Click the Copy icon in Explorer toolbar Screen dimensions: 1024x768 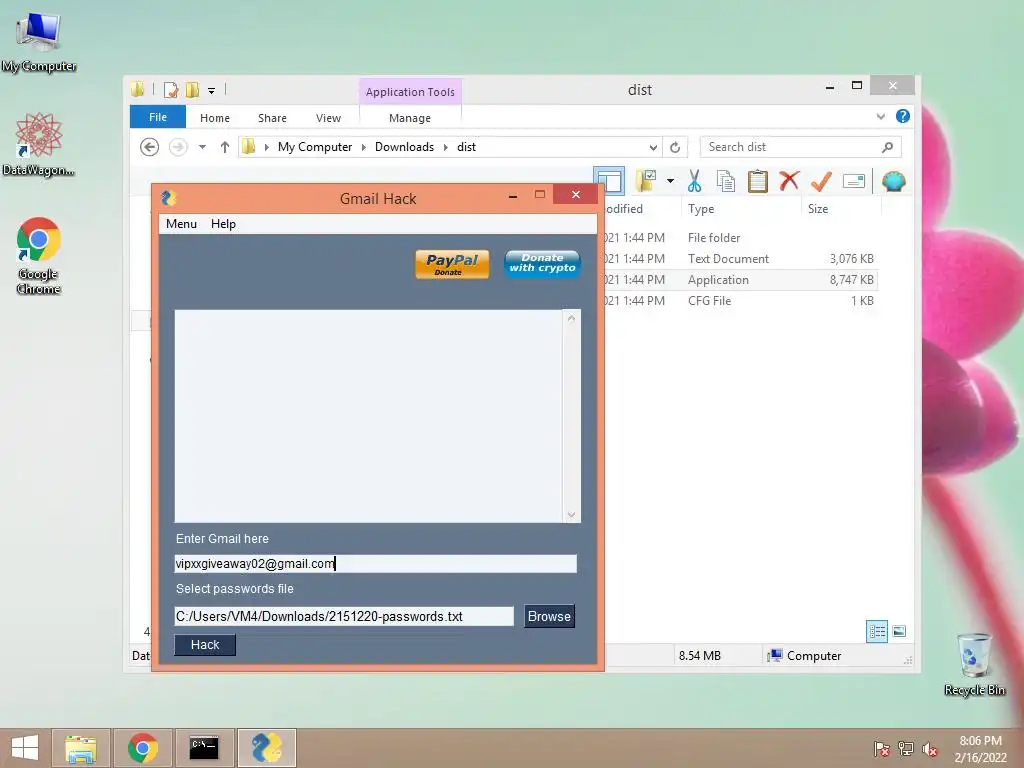pyautogui.click(x=726, y=181)
